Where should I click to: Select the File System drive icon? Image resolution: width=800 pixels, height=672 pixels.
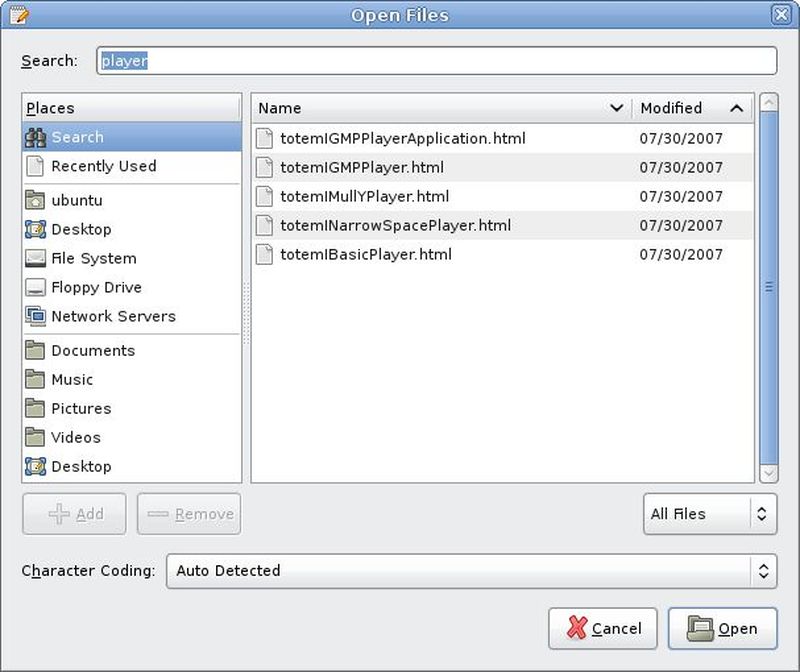tap(35, 259)
